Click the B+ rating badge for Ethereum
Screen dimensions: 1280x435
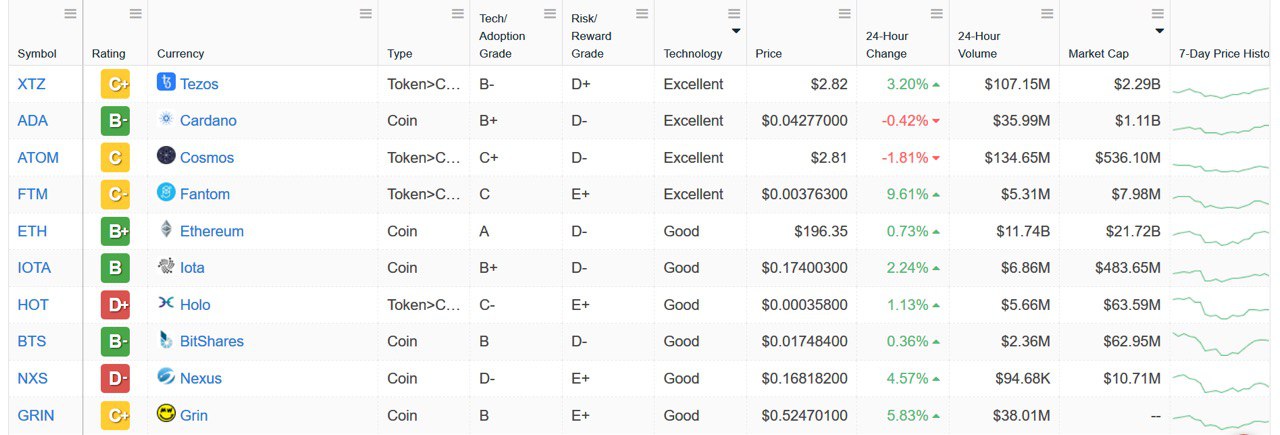115,231
